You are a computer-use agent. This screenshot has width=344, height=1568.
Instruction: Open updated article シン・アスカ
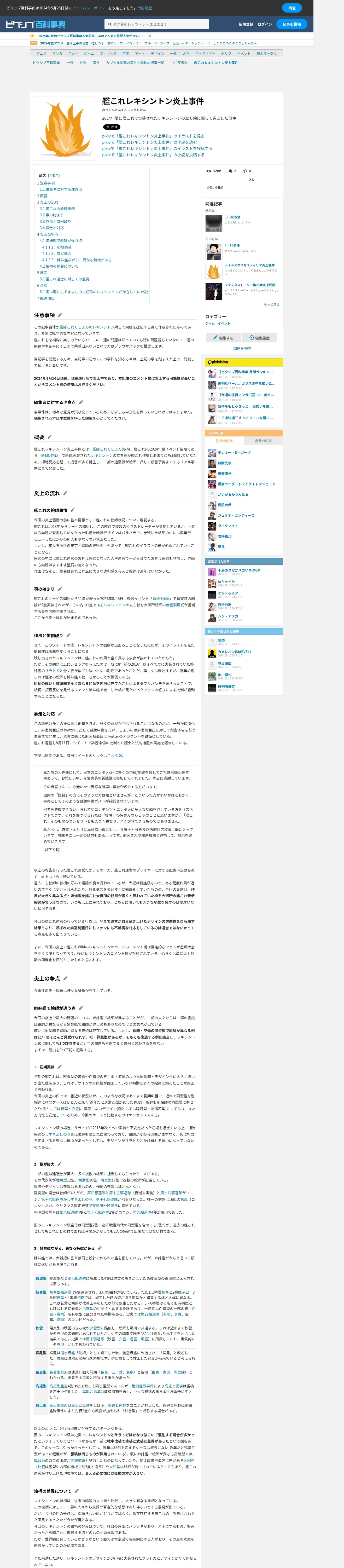coord(228,616)
